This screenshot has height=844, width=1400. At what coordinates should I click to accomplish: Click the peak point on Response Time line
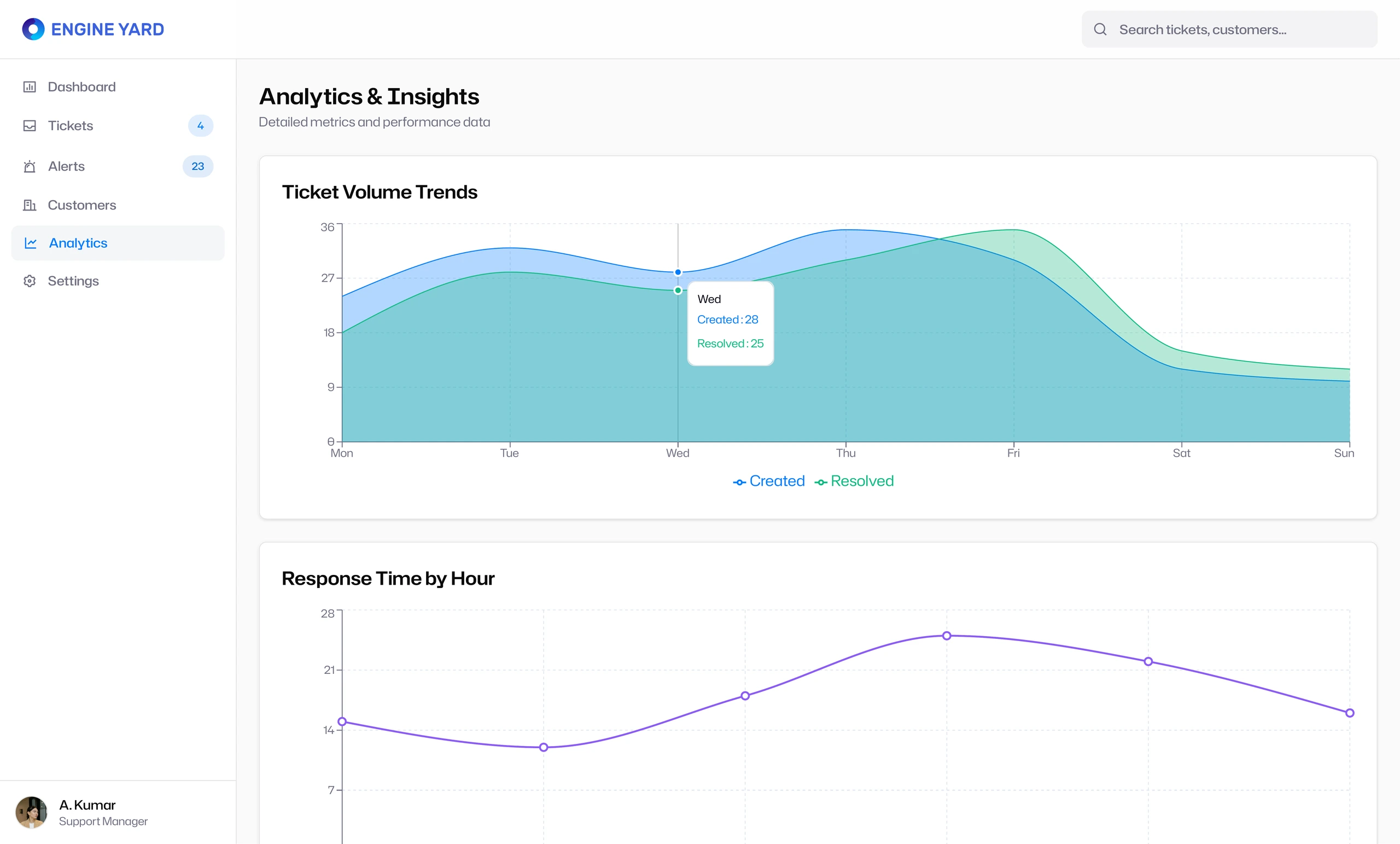947,636
